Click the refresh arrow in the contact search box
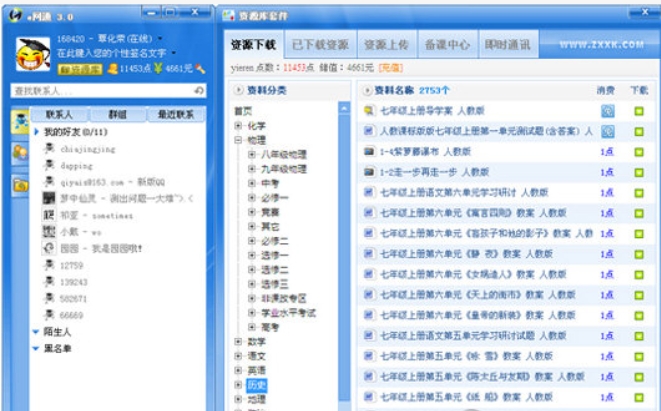This screenshot has height=411, width=661. pos(199,90)
